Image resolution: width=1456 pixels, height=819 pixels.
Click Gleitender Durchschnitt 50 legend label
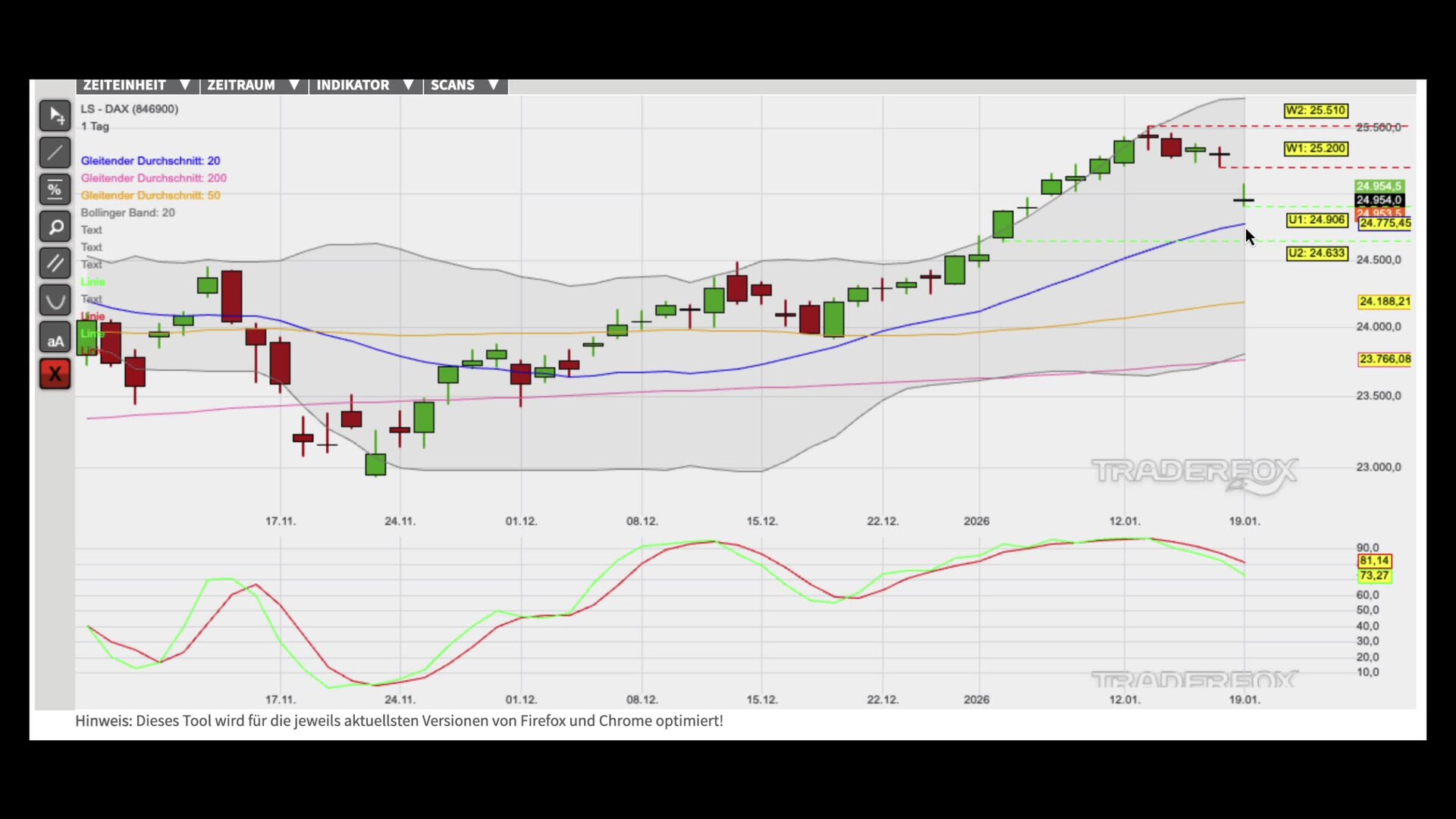click(150, 196)
